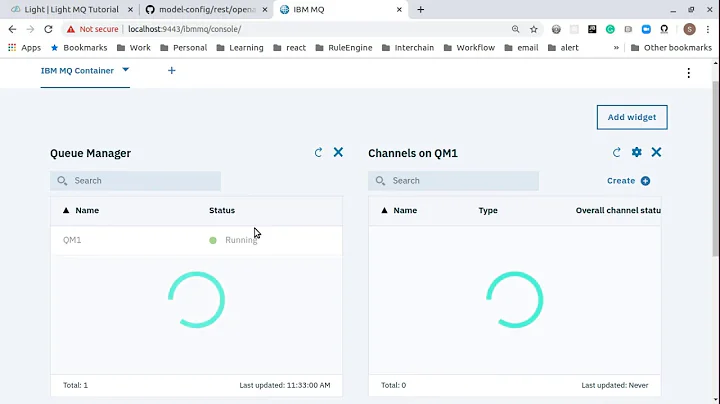Viewport: 720px width, 404px height.
Task: Refresh the Queue Manager widget
Action: tap(318, 152)
